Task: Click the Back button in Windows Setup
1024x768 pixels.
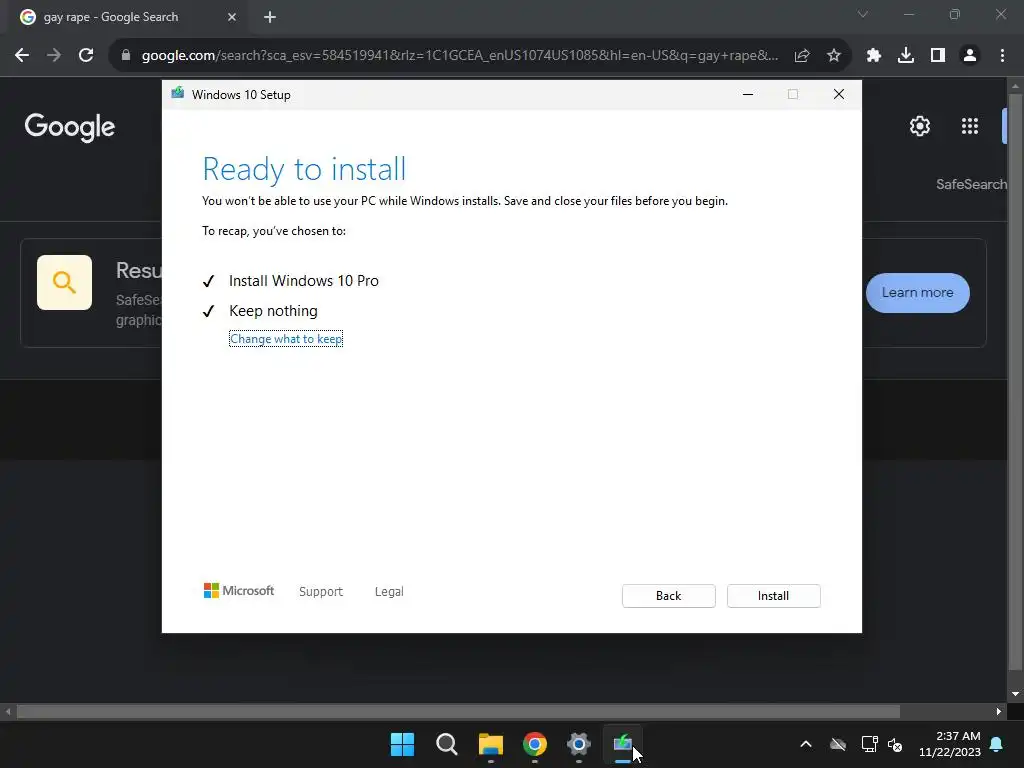Action: click(x=668, y=596)
